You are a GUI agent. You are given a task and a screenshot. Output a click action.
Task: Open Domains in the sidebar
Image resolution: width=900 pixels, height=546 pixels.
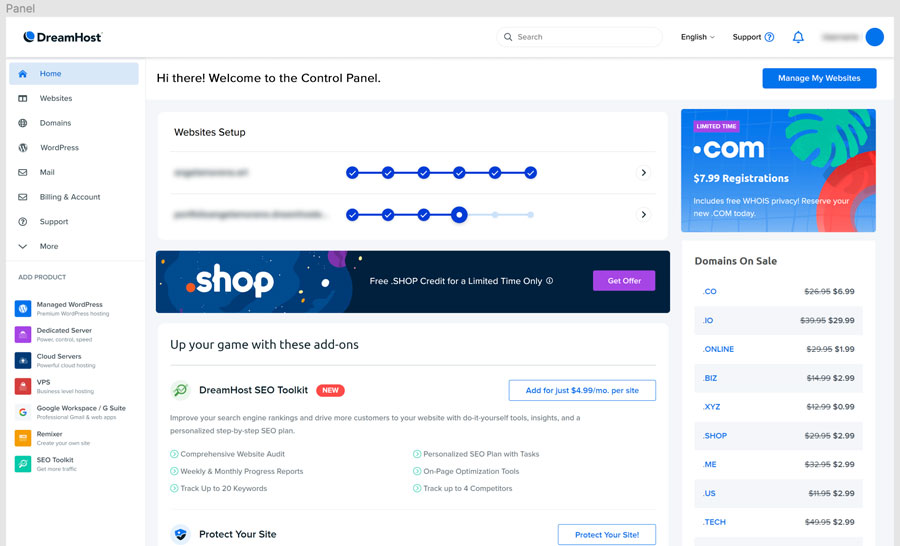55,123
